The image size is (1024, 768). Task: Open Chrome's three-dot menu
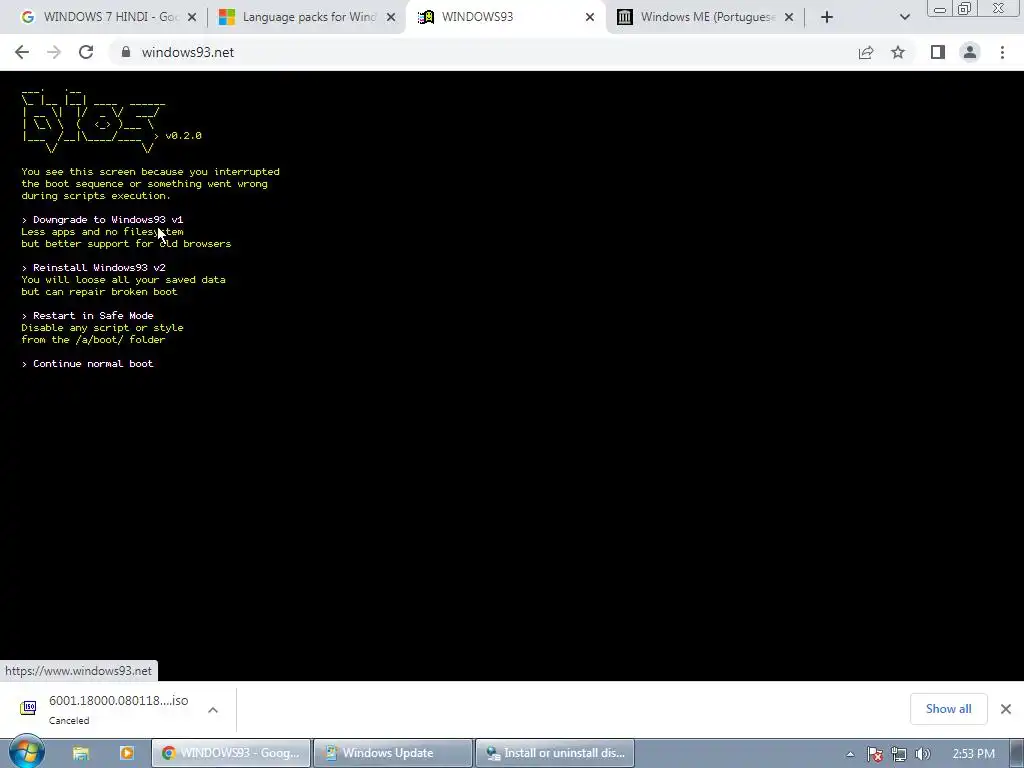(x=1002, y=52)
